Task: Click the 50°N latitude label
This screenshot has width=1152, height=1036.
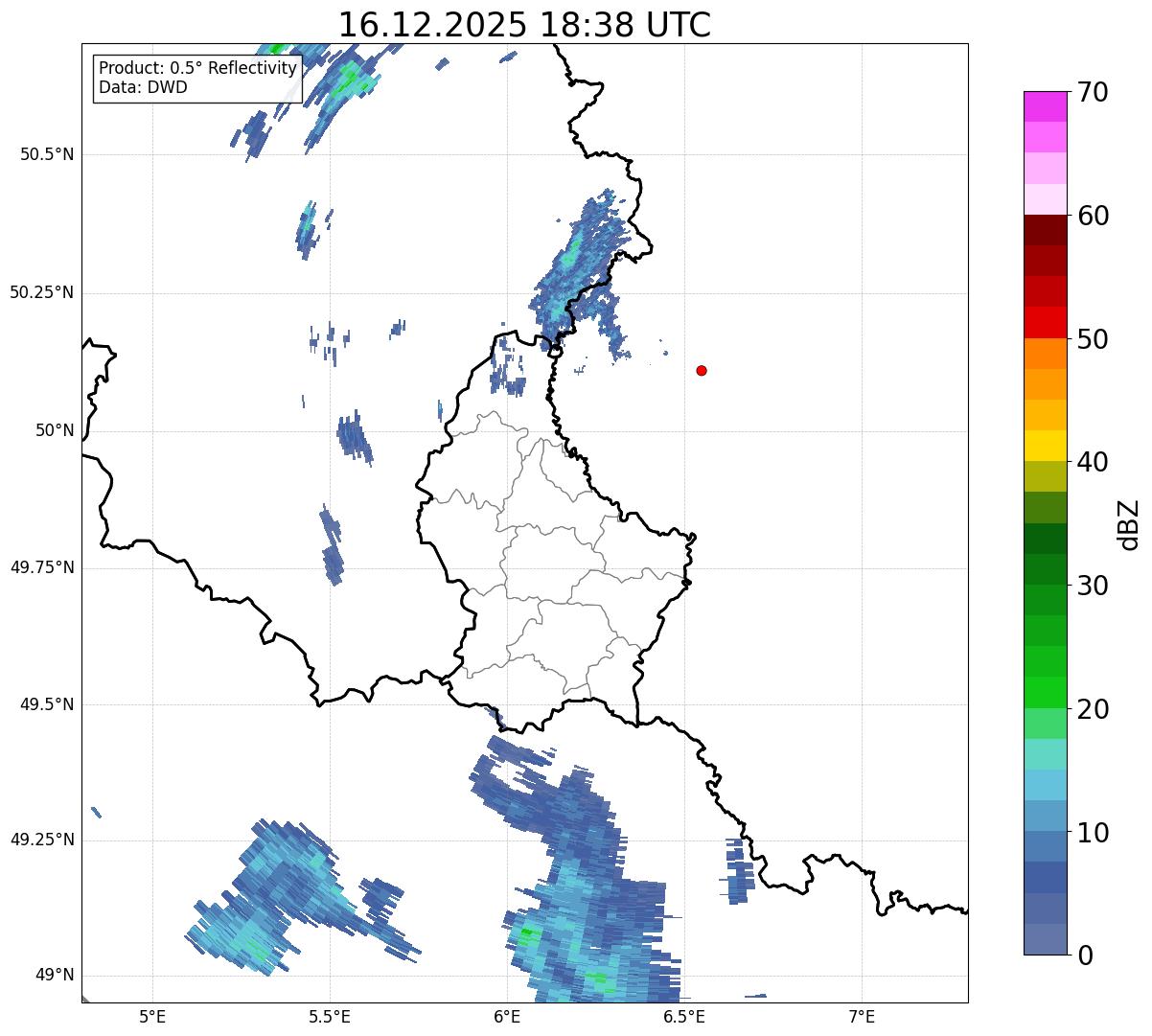Action: click(55, 430)
